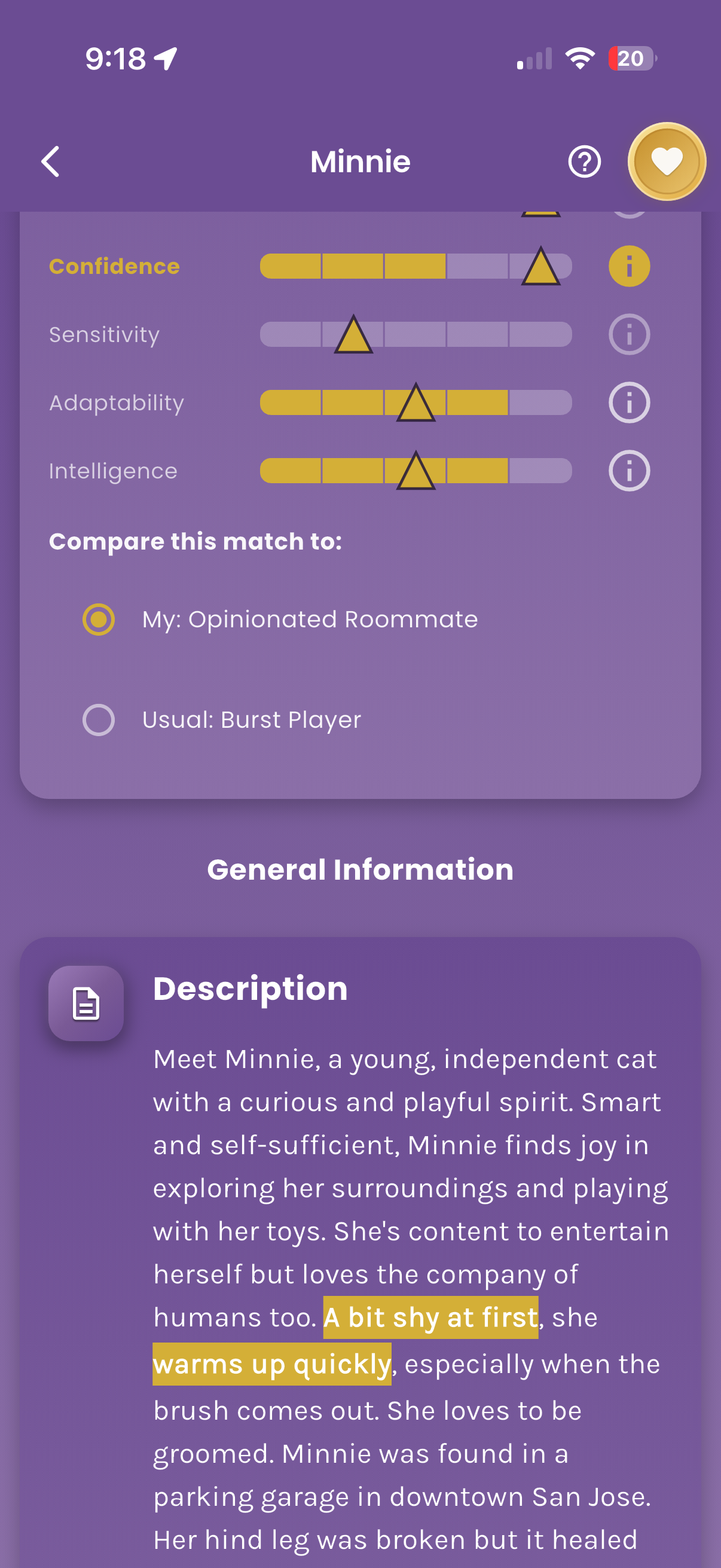Open the Sensitivity info icon

(628, 335)
